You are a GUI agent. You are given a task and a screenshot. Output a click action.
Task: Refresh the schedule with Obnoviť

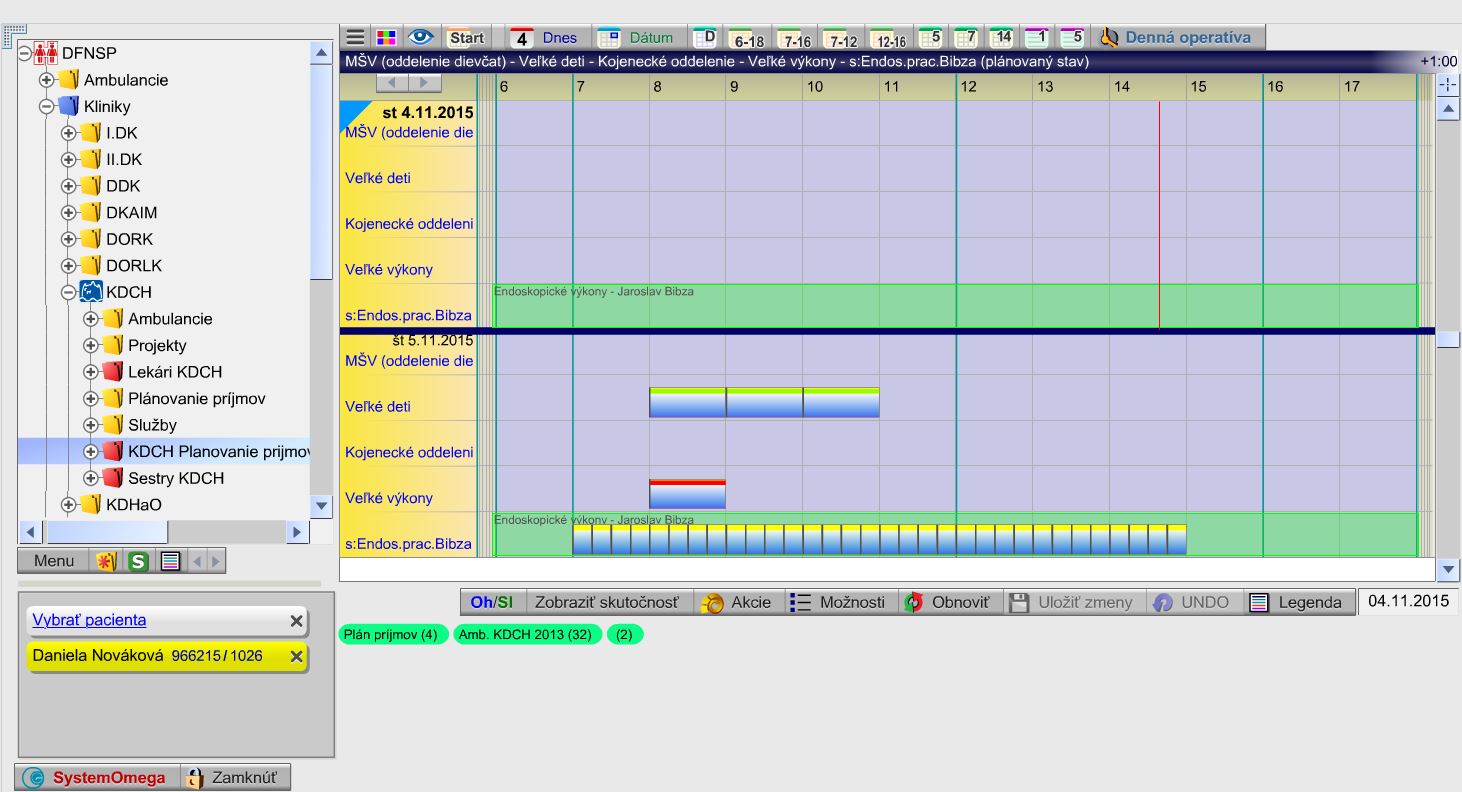(x=949, y=602)
